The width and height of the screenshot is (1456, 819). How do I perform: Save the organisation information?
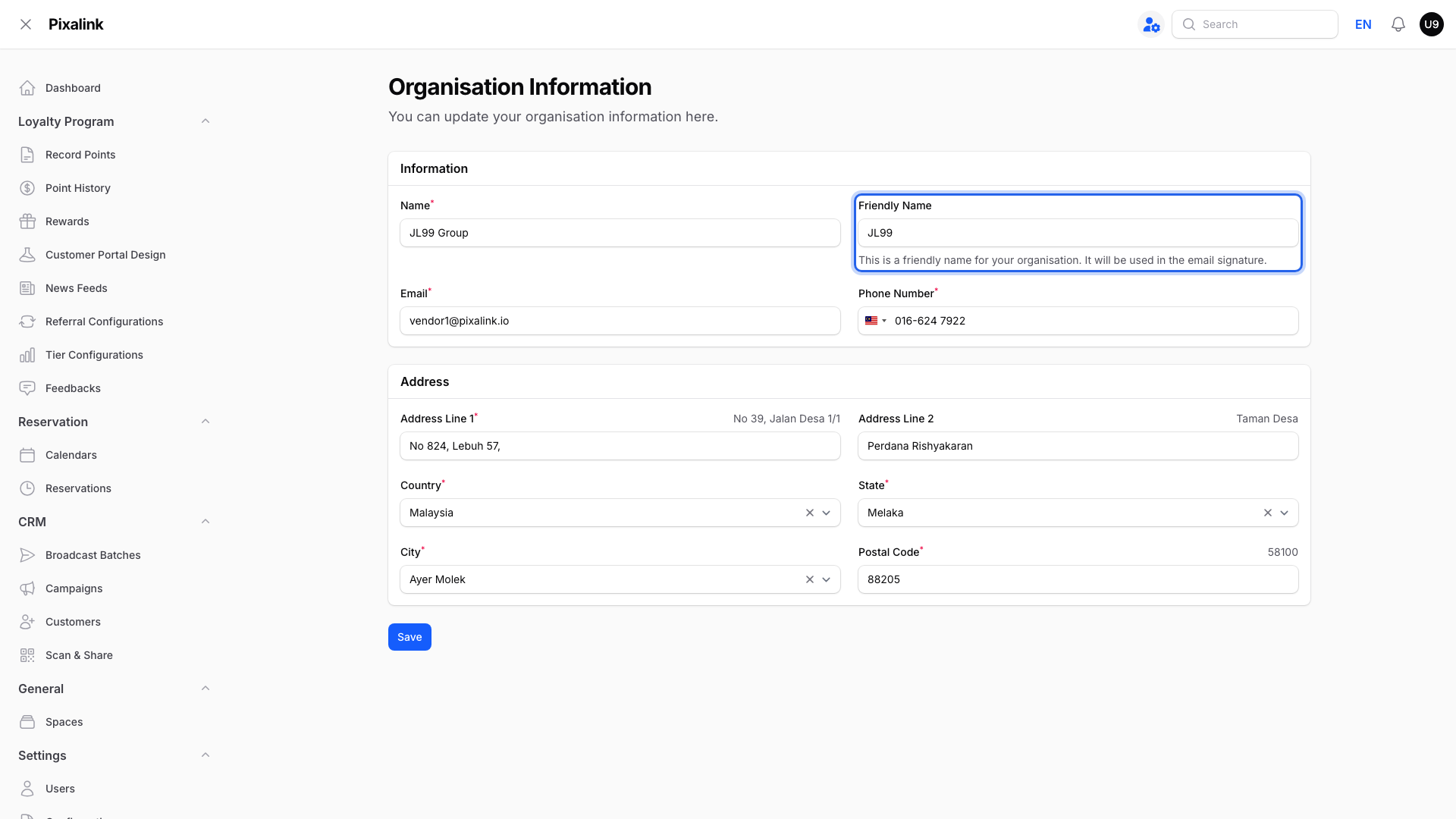(x=409, y=637)
